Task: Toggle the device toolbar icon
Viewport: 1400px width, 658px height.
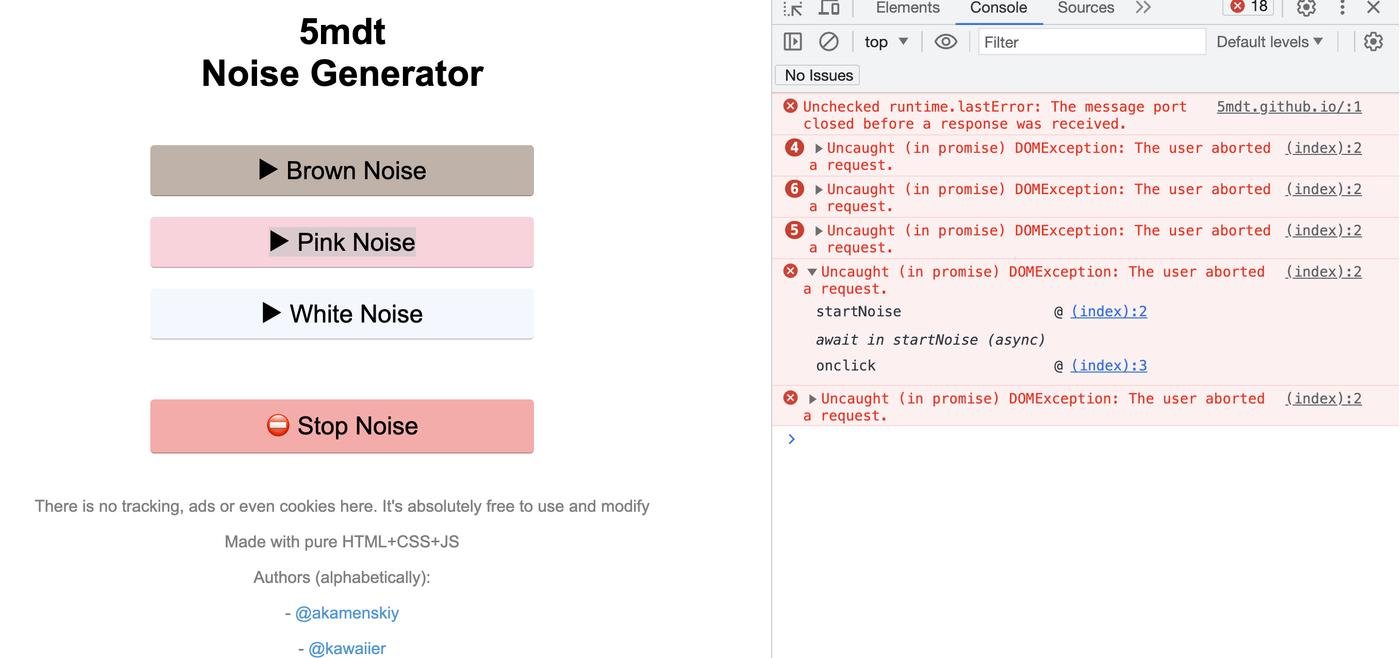Action: [829, 8]
